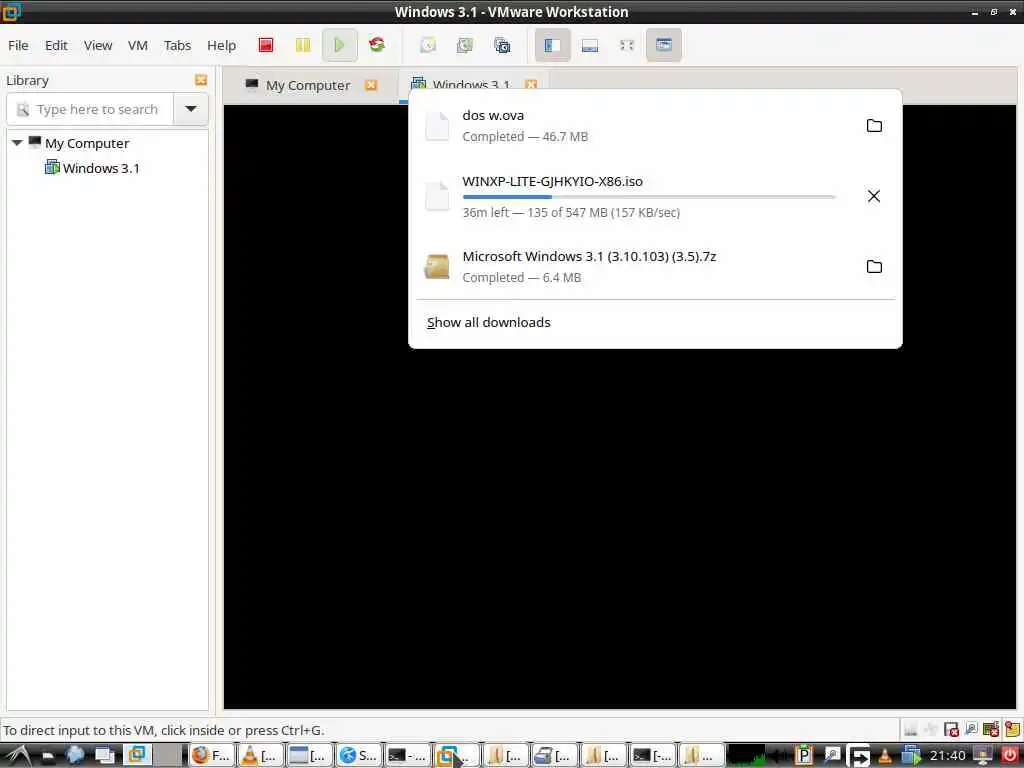Close the Library panel
Screen dimensions: 1024x768
[201, 80]
